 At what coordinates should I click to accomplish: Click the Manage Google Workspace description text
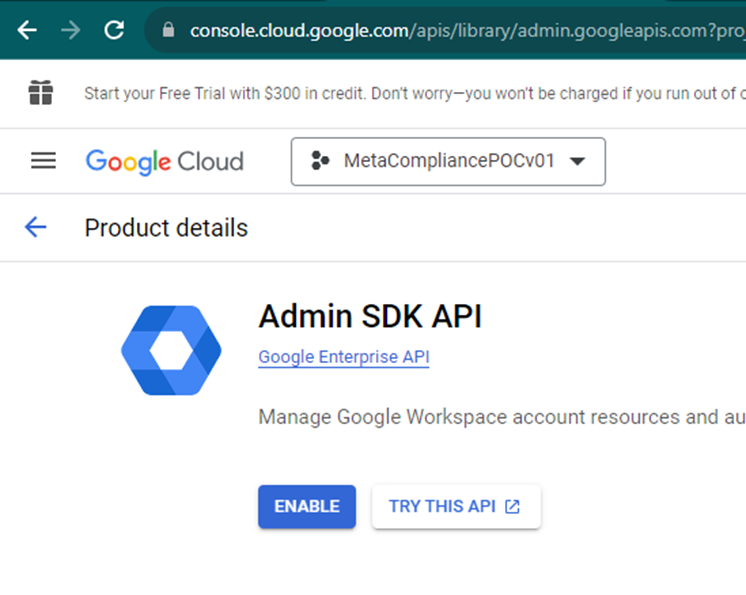(x=502, y=417)
